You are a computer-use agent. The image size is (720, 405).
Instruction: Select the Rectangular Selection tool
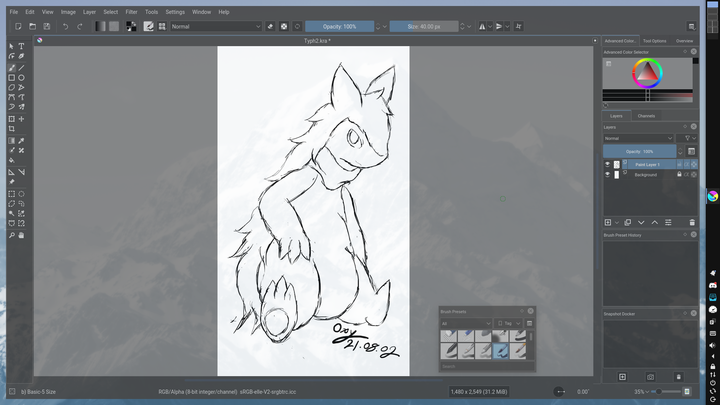point(11,194)
